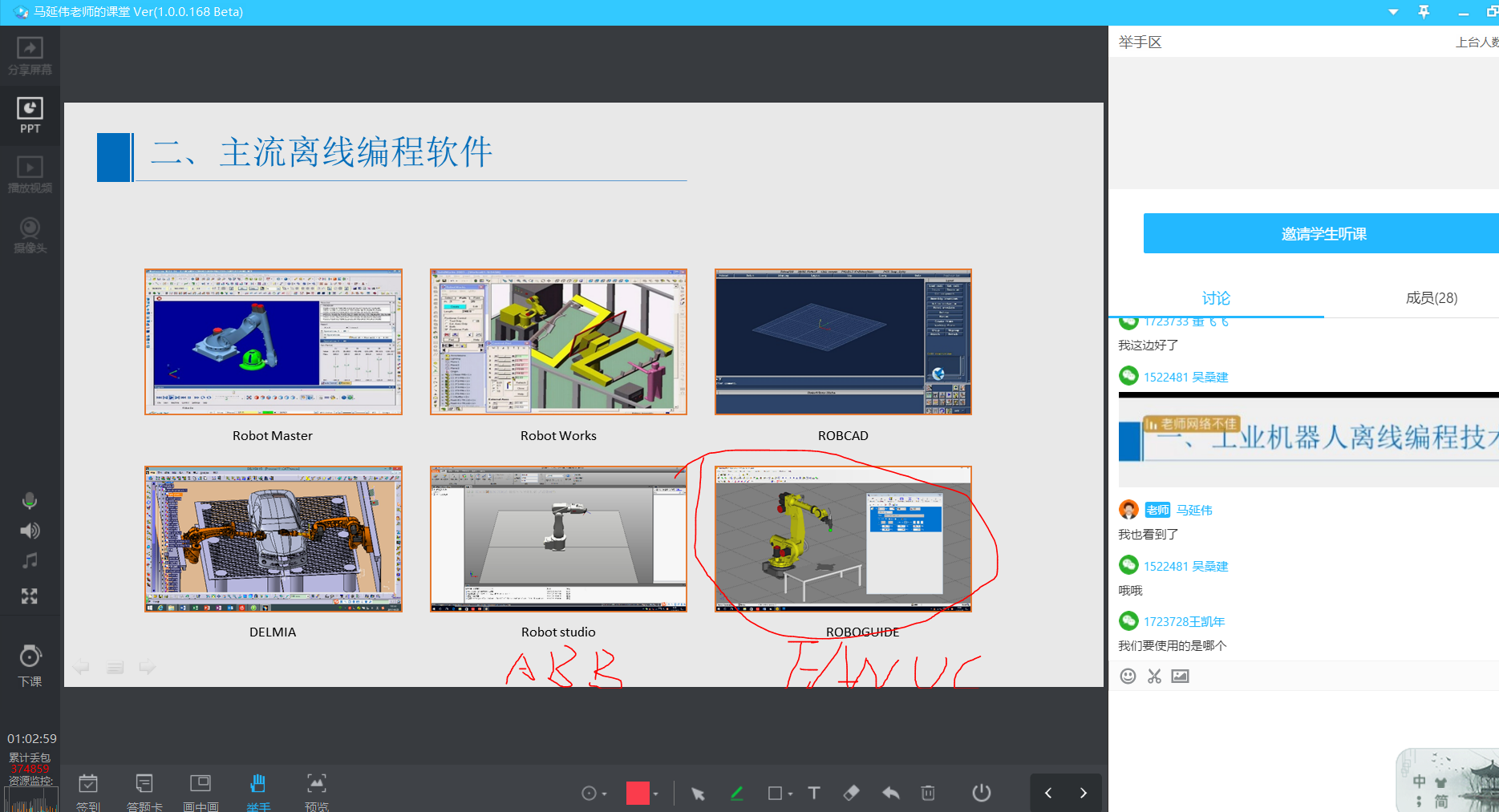This screenshot has height=812, width=1499.
Task: Click the Robot studio thumbnail image
Action: coord(558,539)
